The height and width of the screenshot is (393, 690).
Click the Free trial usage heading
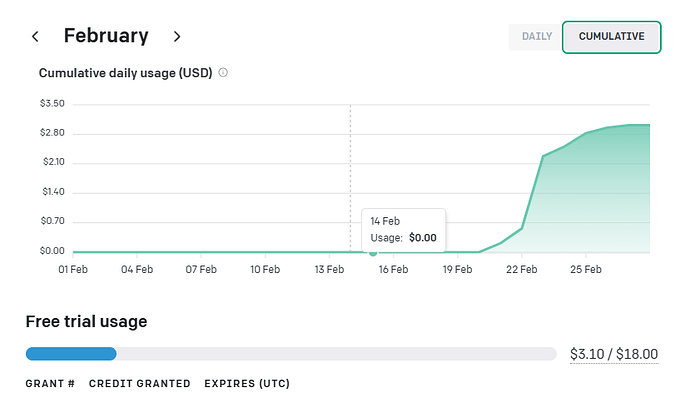(86, 322)
